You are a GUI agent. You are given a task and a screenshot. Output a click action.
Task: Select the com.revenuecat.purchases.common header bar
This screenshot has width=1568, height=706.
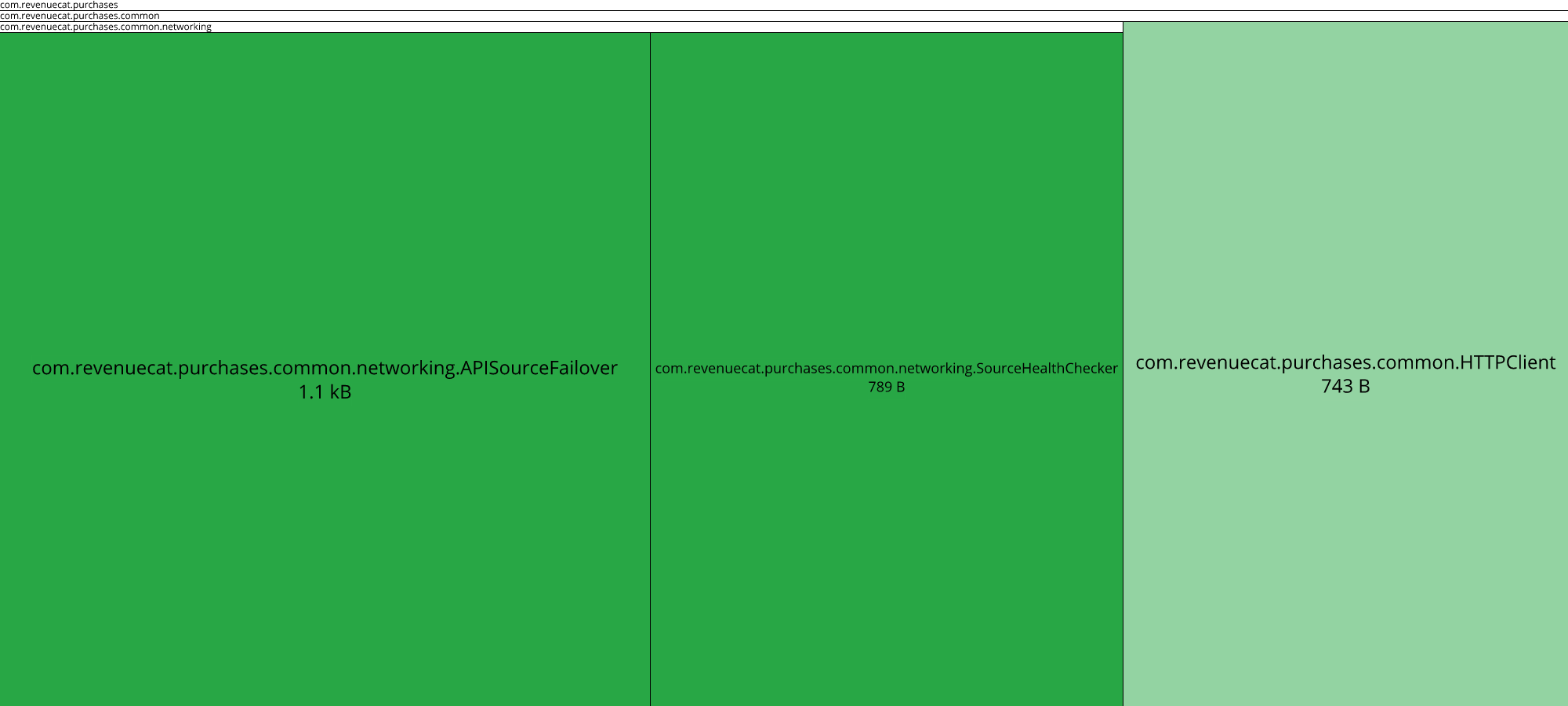784,16
